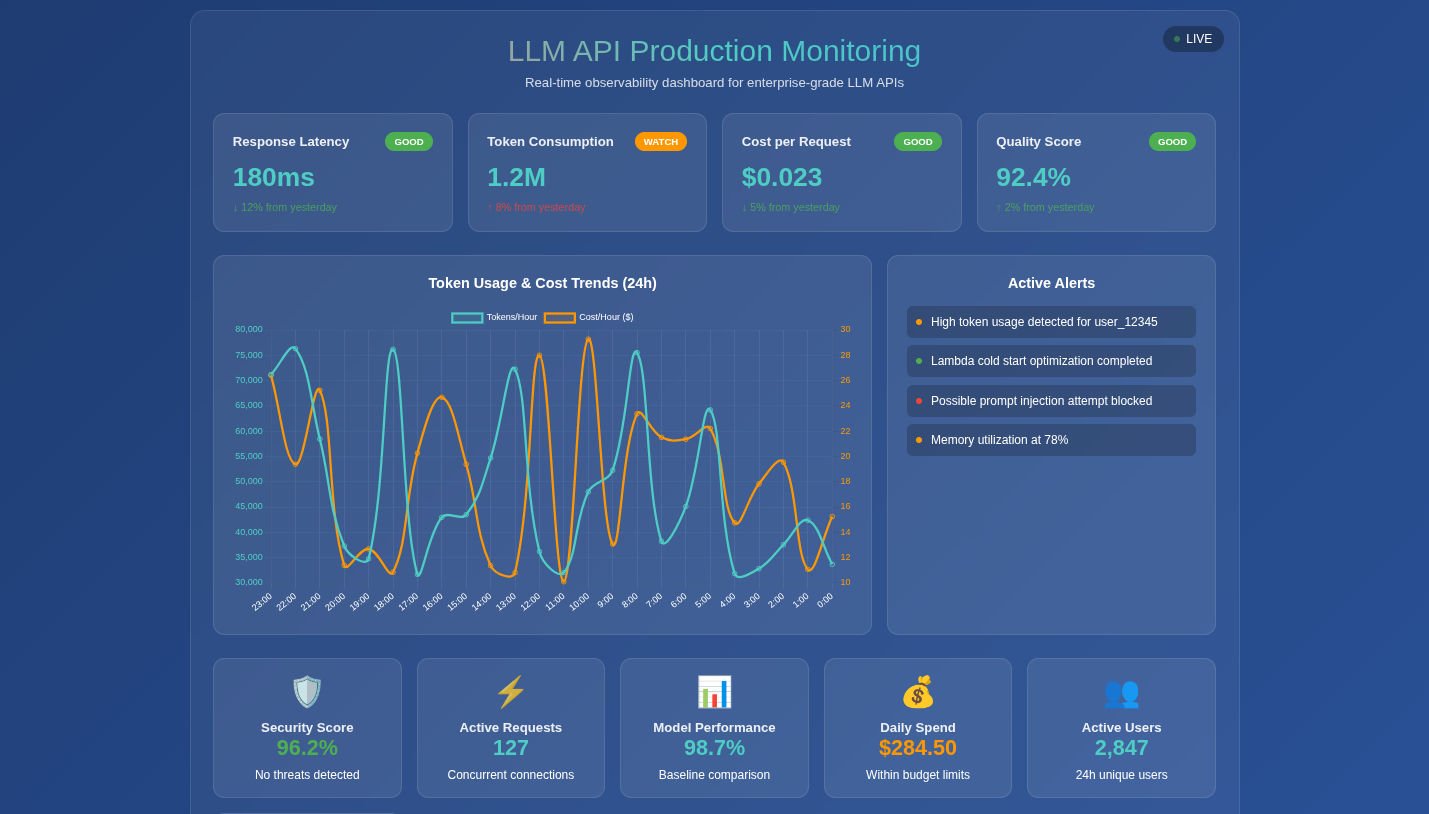Click the WATCH badge on Token Consumption
Screen dimensions: 1429x814
tap(661, 142)
